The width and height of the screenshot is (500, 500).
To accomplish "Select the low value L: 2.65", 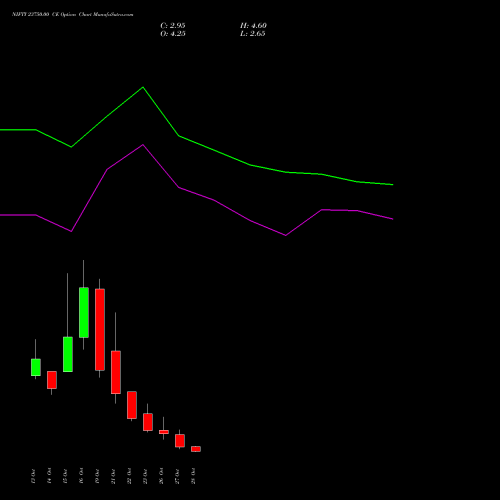I will tap(253, 34).
